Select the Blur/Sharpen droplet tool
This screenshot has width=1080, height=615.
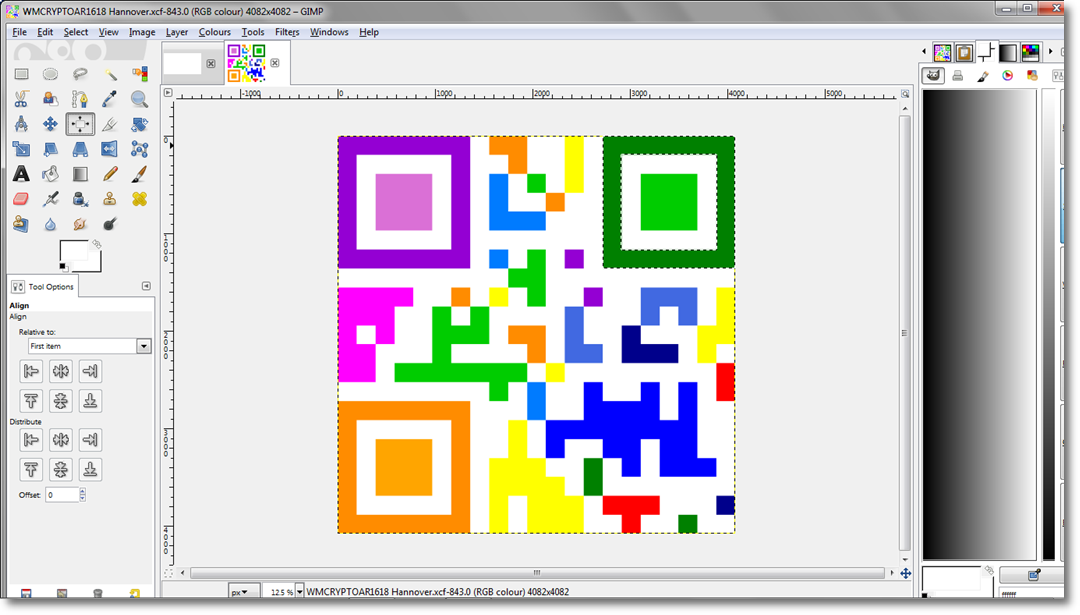click(50, 224)
